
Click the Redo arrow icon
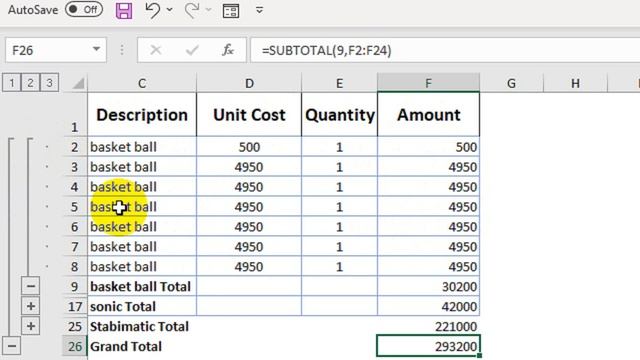(x=191, y=10)
